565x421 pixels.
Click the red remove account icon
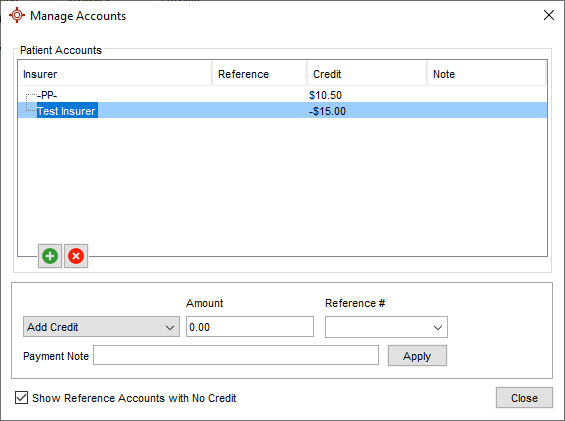76,256
